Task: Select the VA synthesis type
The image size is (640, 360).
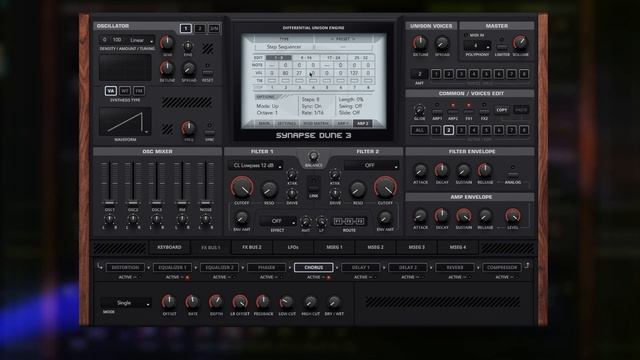Action: (111, 91)
